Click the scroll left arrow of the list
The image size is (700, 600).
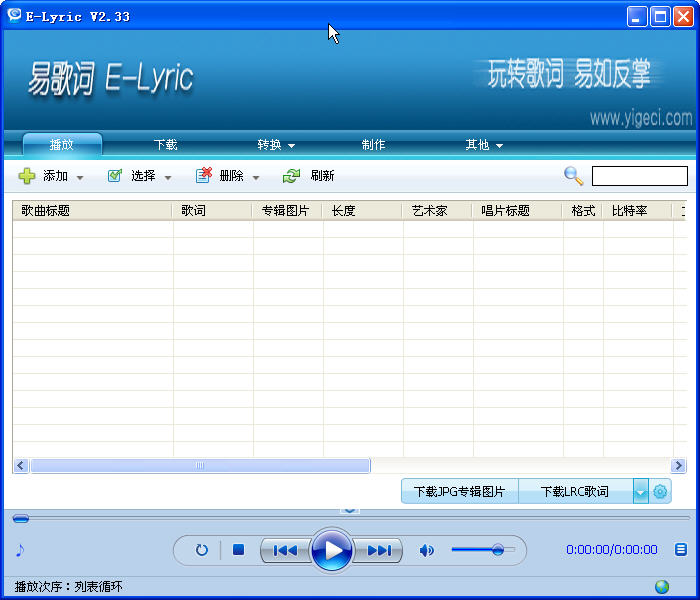[21, 466]
